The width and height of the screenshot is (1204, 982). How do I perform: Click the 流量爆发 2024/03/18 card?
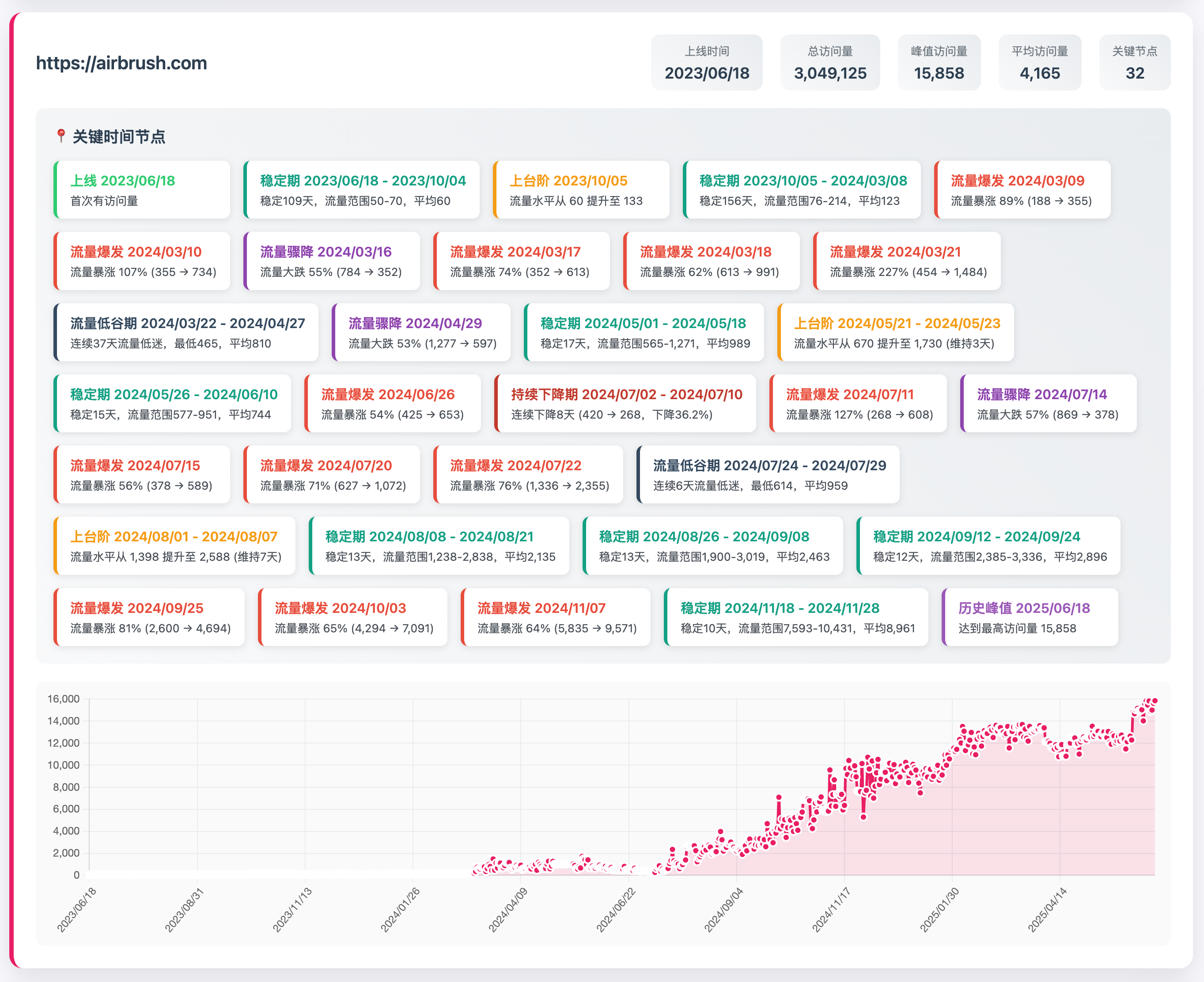[x=712, y=261]
